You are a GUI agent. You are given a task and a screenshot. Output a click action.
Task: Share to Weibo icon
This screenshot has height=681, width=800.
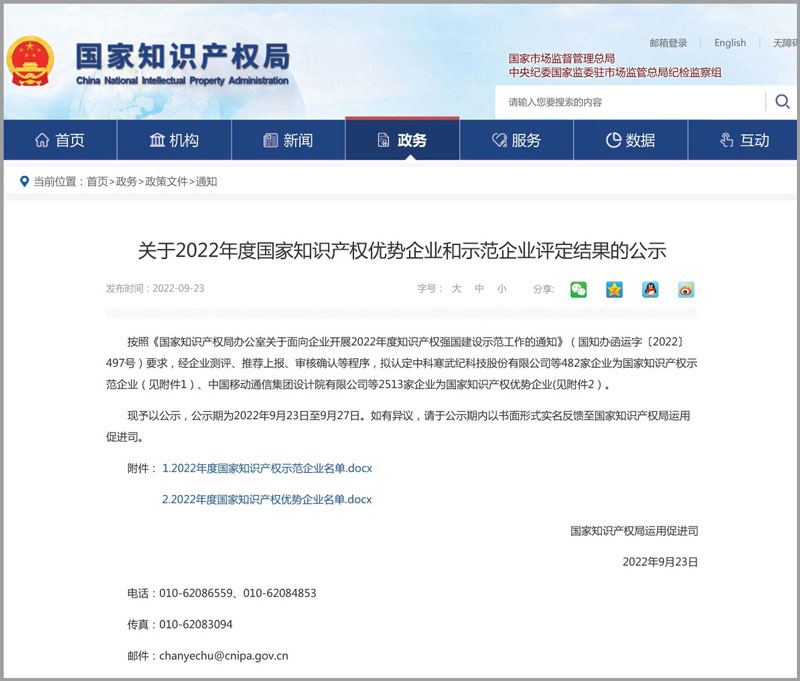click(686, 289)
